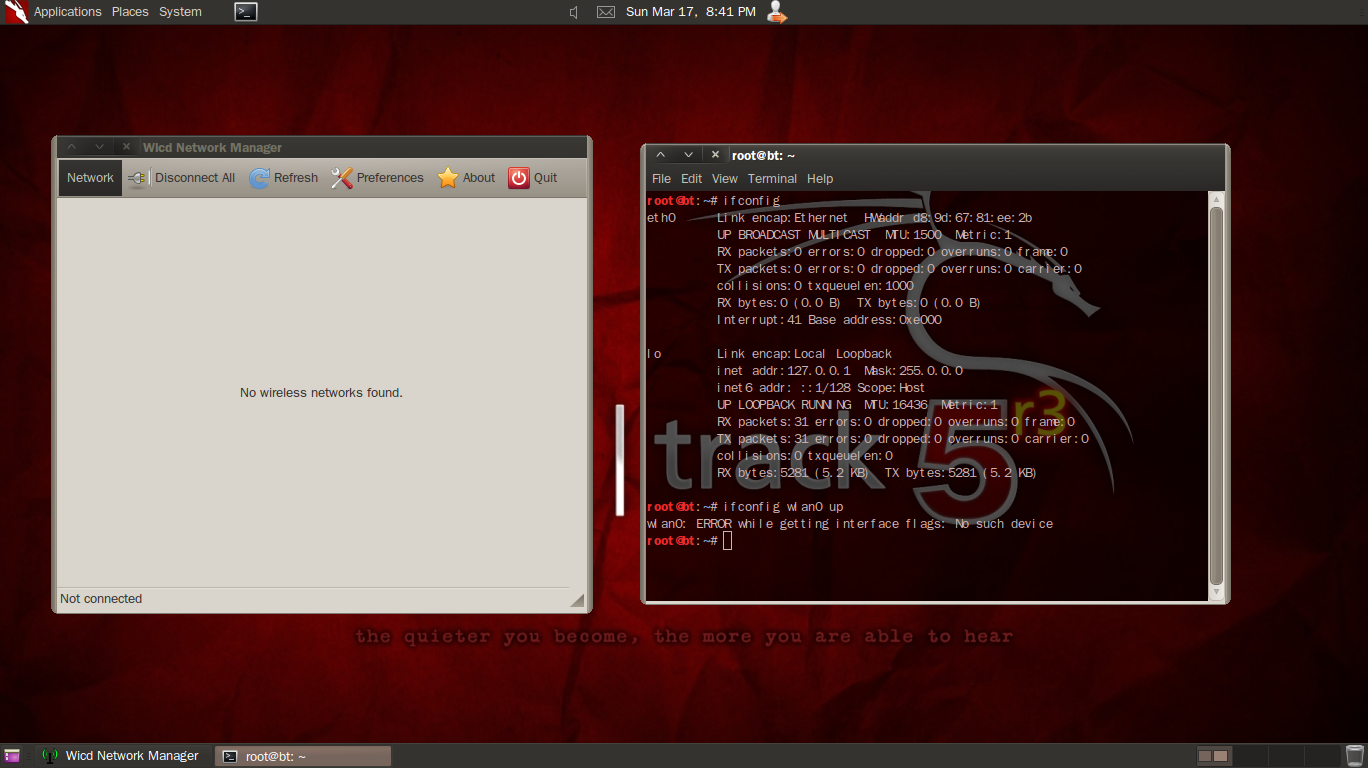Quit Wicd Network Manager

pos(533,178)
